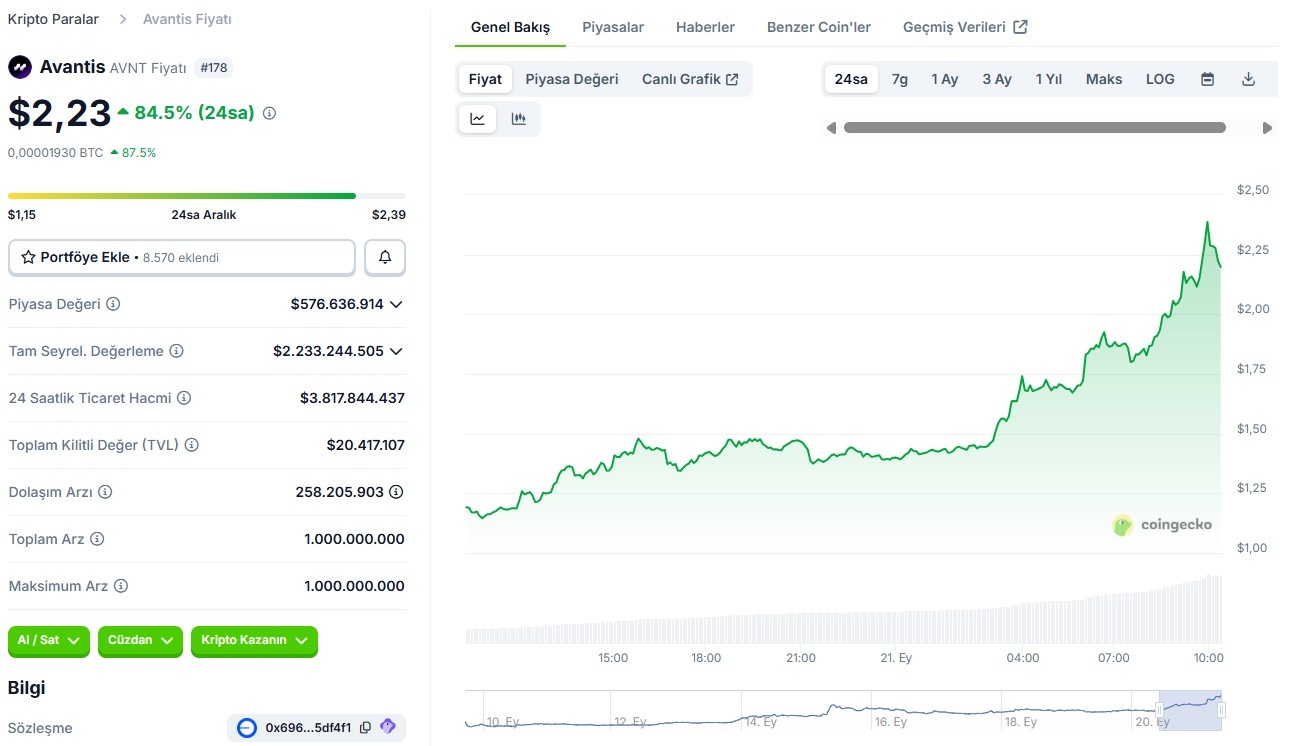1290x746 pixels.
Task: Select the 7g time range
Action: click(900, 79)
